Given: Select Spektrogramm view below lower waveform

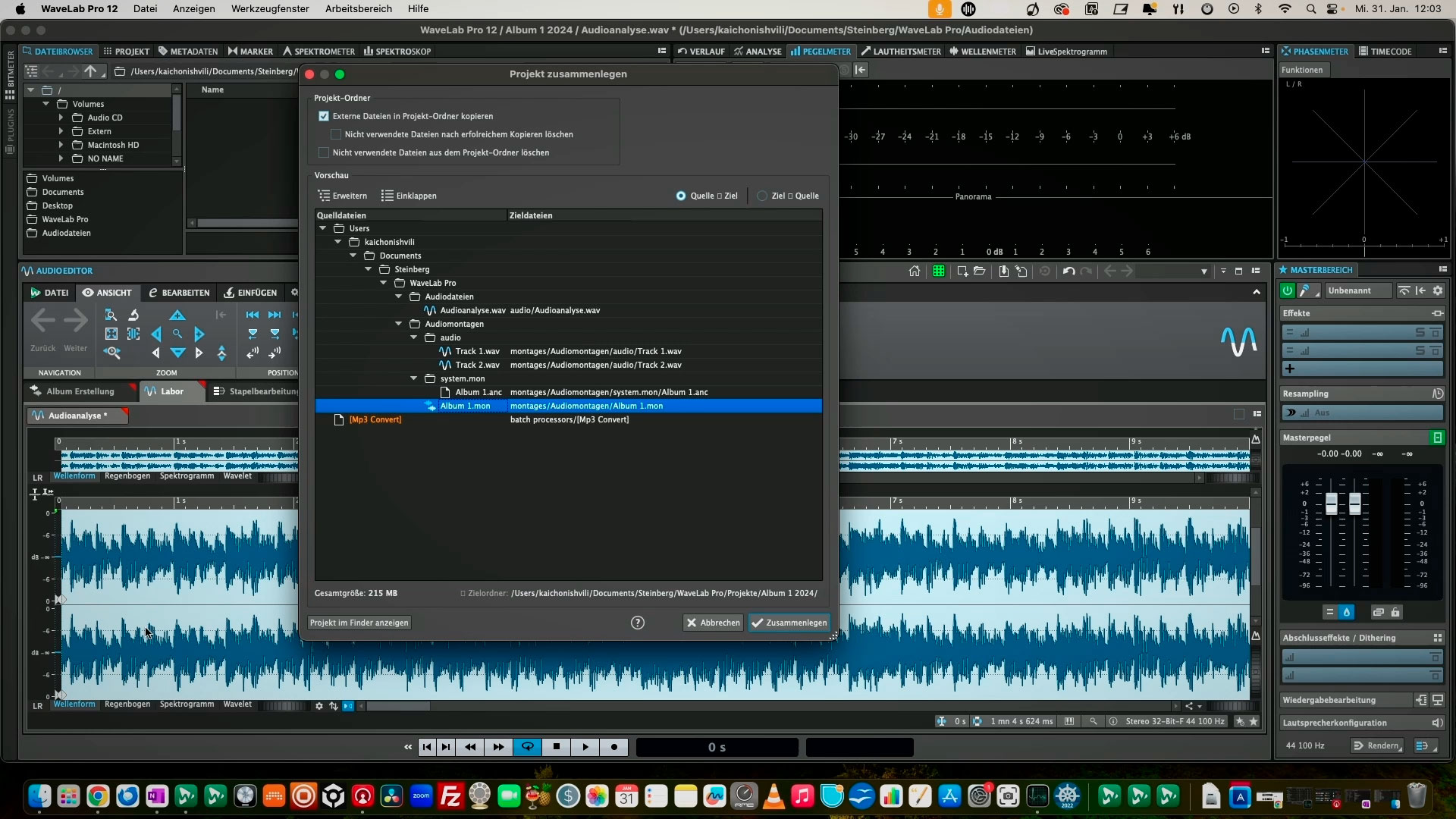Looking at the screenshot, I should point(187,704).
